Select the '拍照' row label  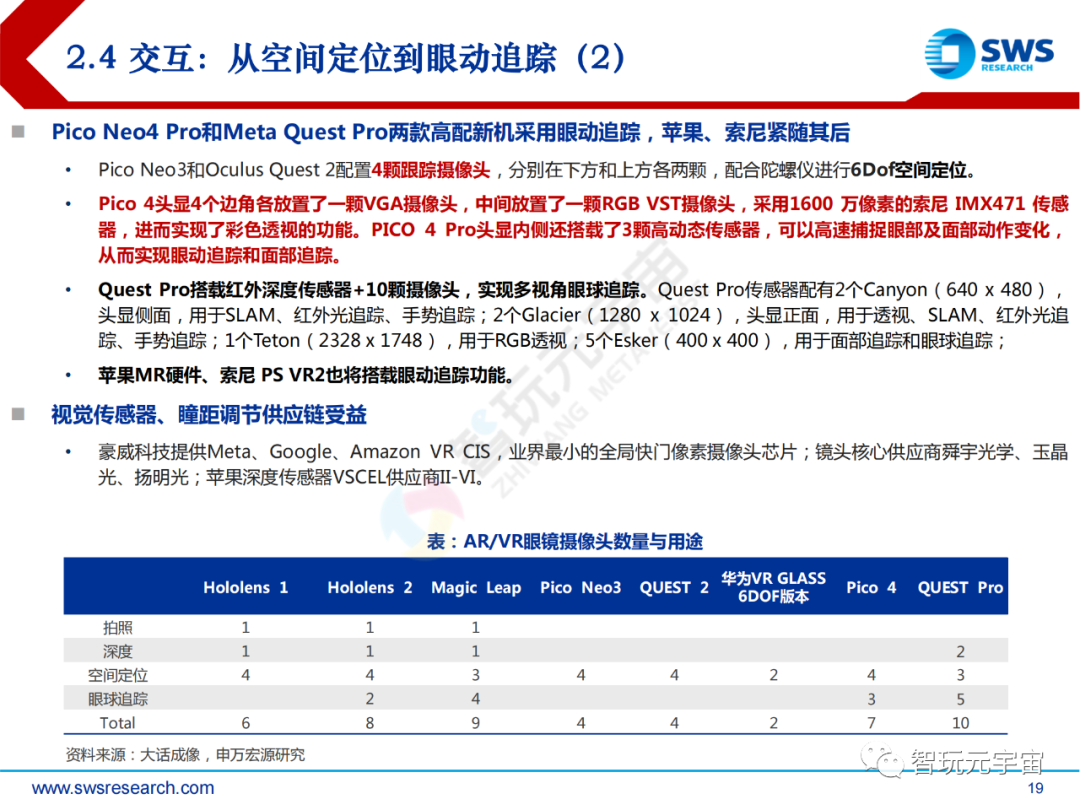coord(118,627)
